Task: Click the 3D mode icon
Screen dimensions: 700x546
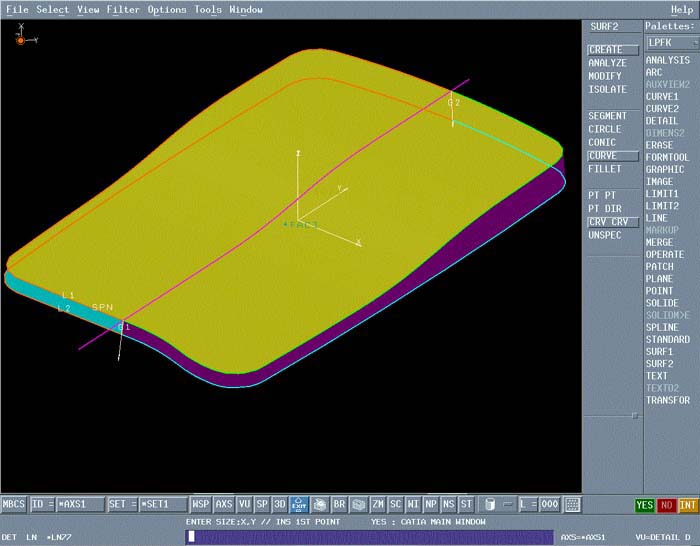Action: 280,505
